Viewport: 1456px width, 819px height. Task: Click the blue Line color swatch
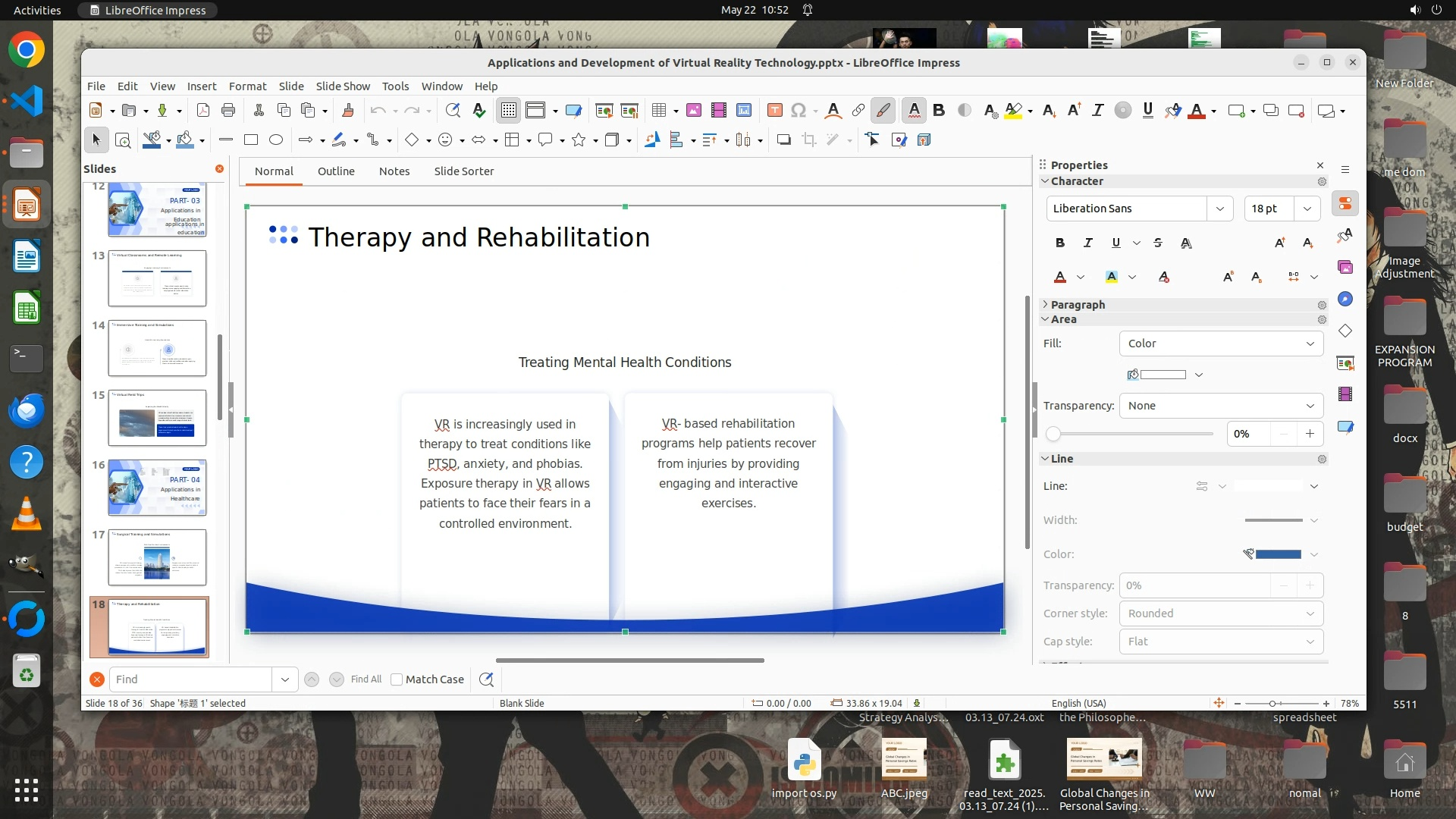pos(1278,554)
